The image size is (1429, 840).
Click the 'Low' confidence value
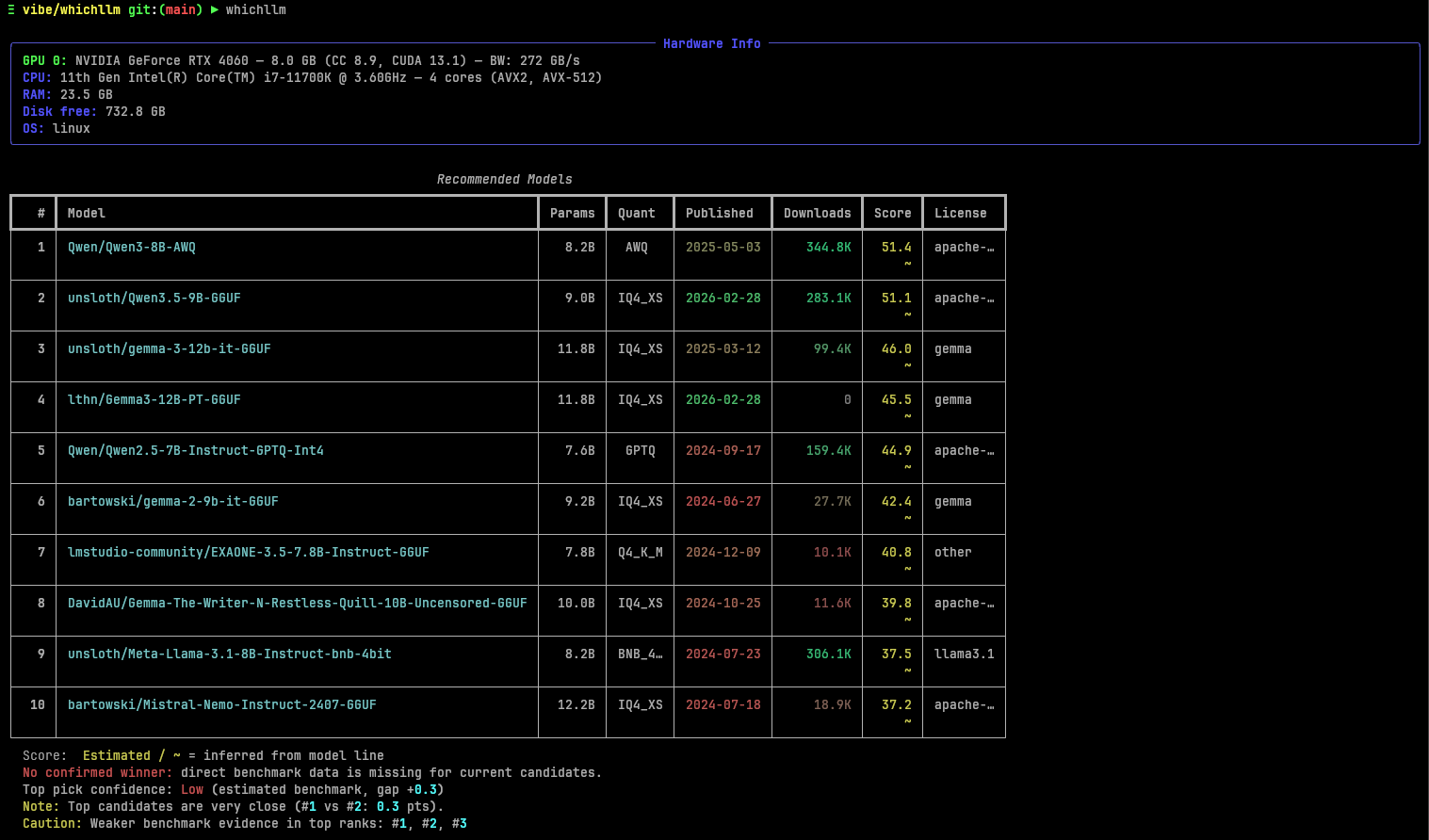coord(192,790)
